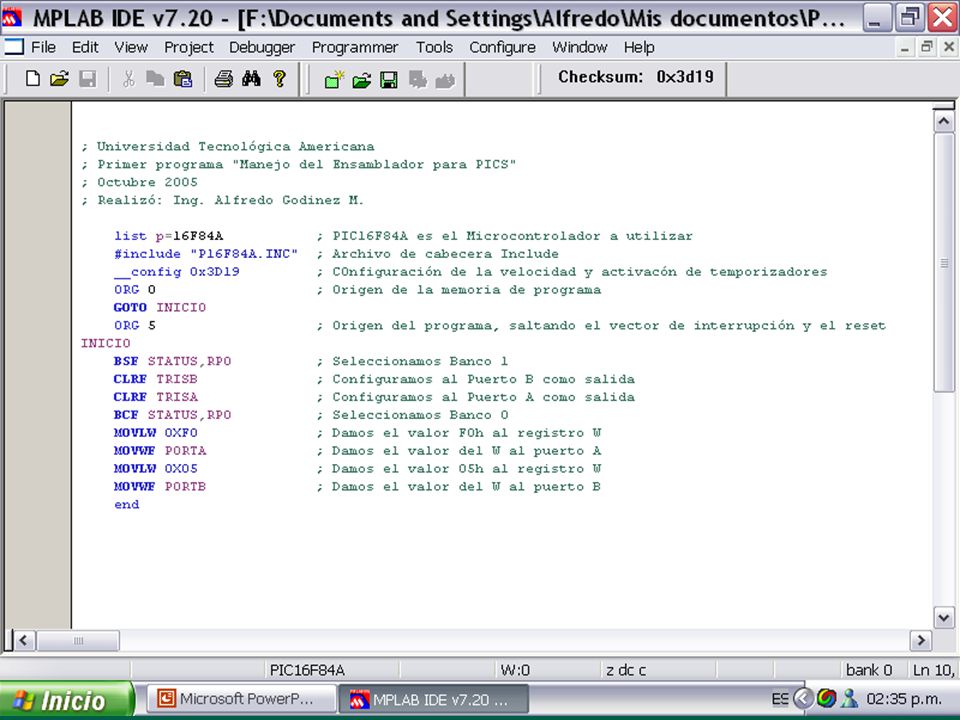Open the View menu

(x=131, y=47)
